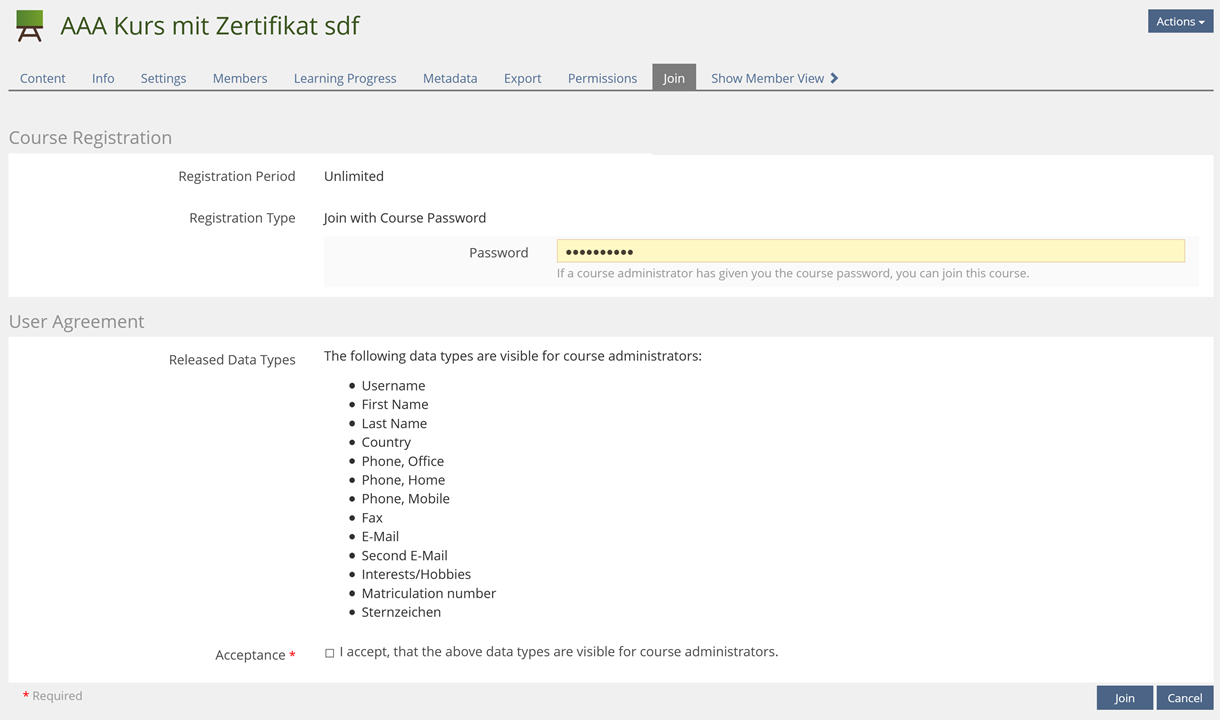The width and height of the screenshot is (1220, 720).
Task: Focus the course Password field
Action: point(870,251)
